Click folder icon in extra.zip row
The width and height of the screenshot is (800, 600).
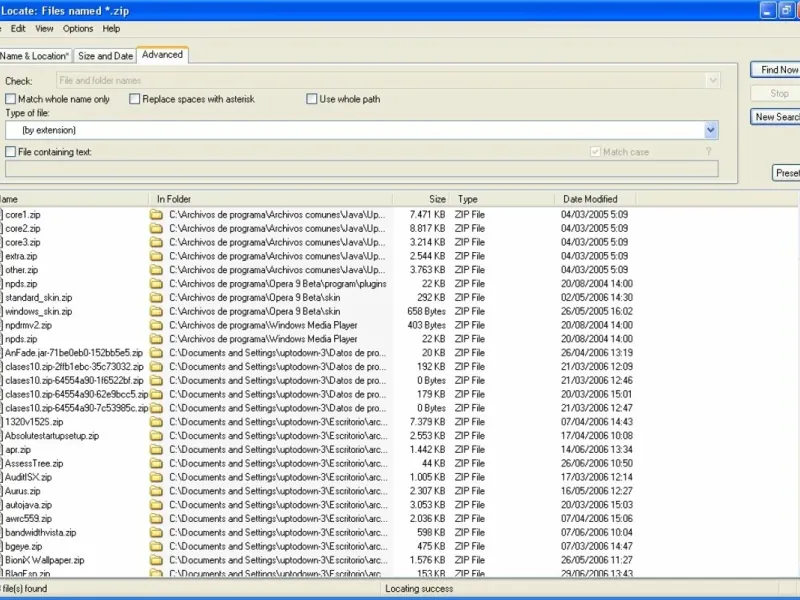pos(156,256)
